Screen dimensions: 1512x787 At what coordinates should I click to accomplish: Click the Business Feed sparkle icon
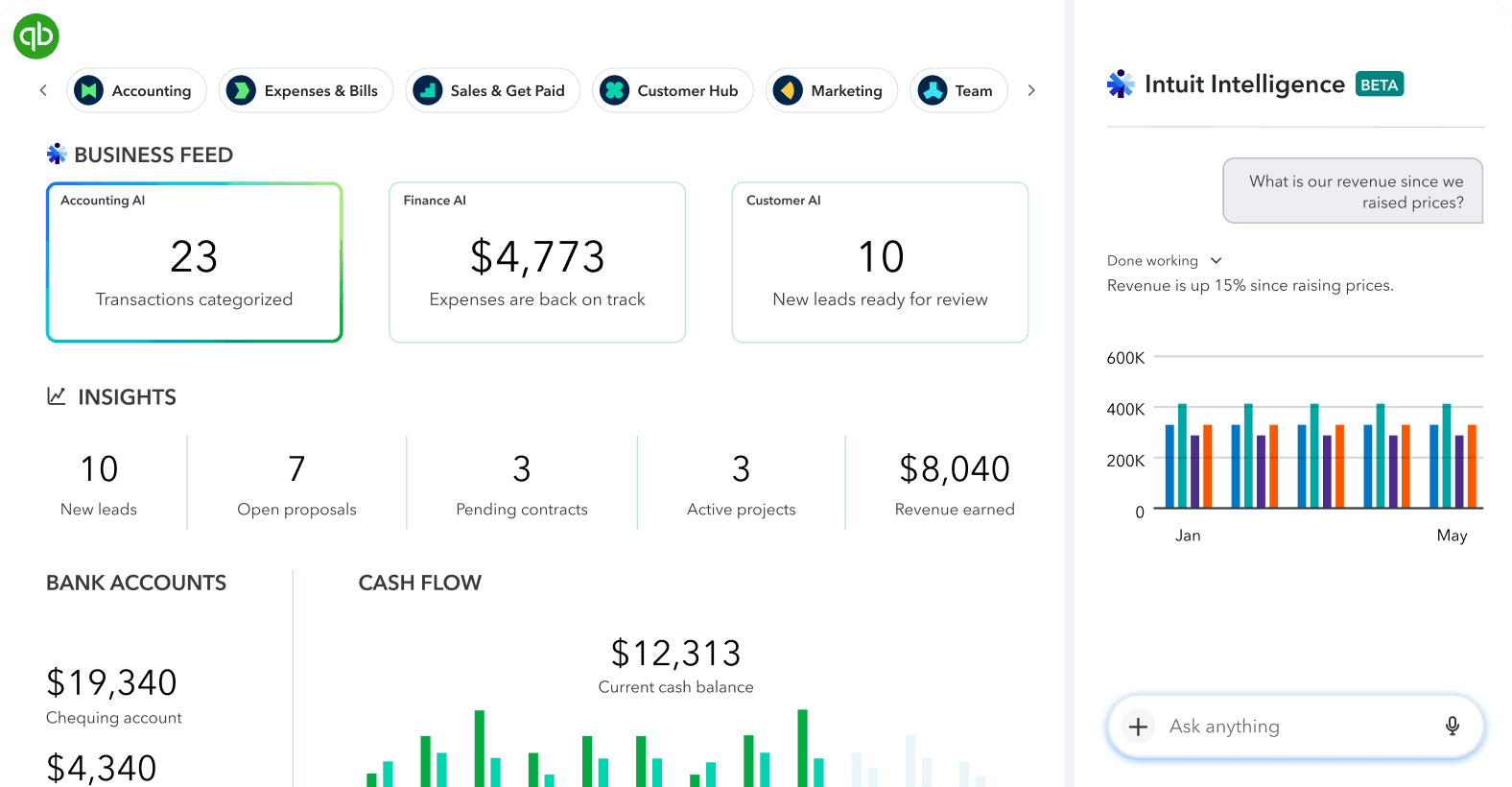click(x=57, y=154)
